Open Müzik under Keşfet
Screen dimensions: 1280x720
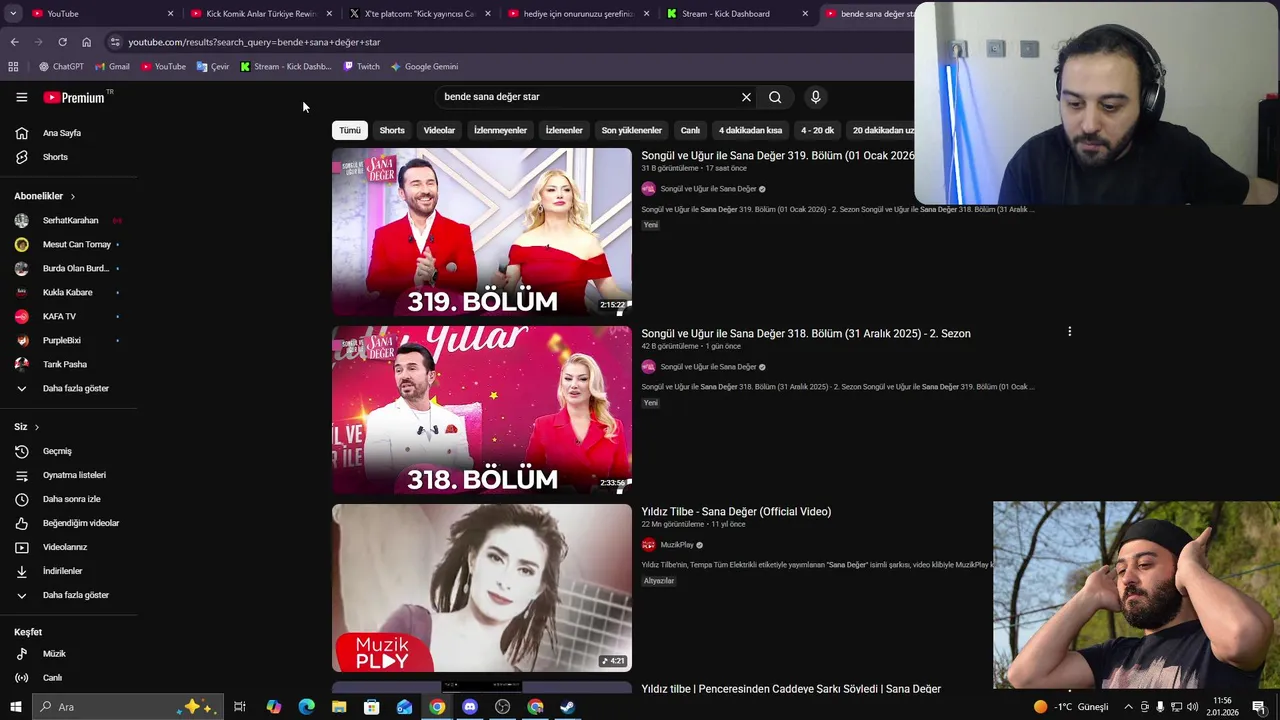pos(54,654)
